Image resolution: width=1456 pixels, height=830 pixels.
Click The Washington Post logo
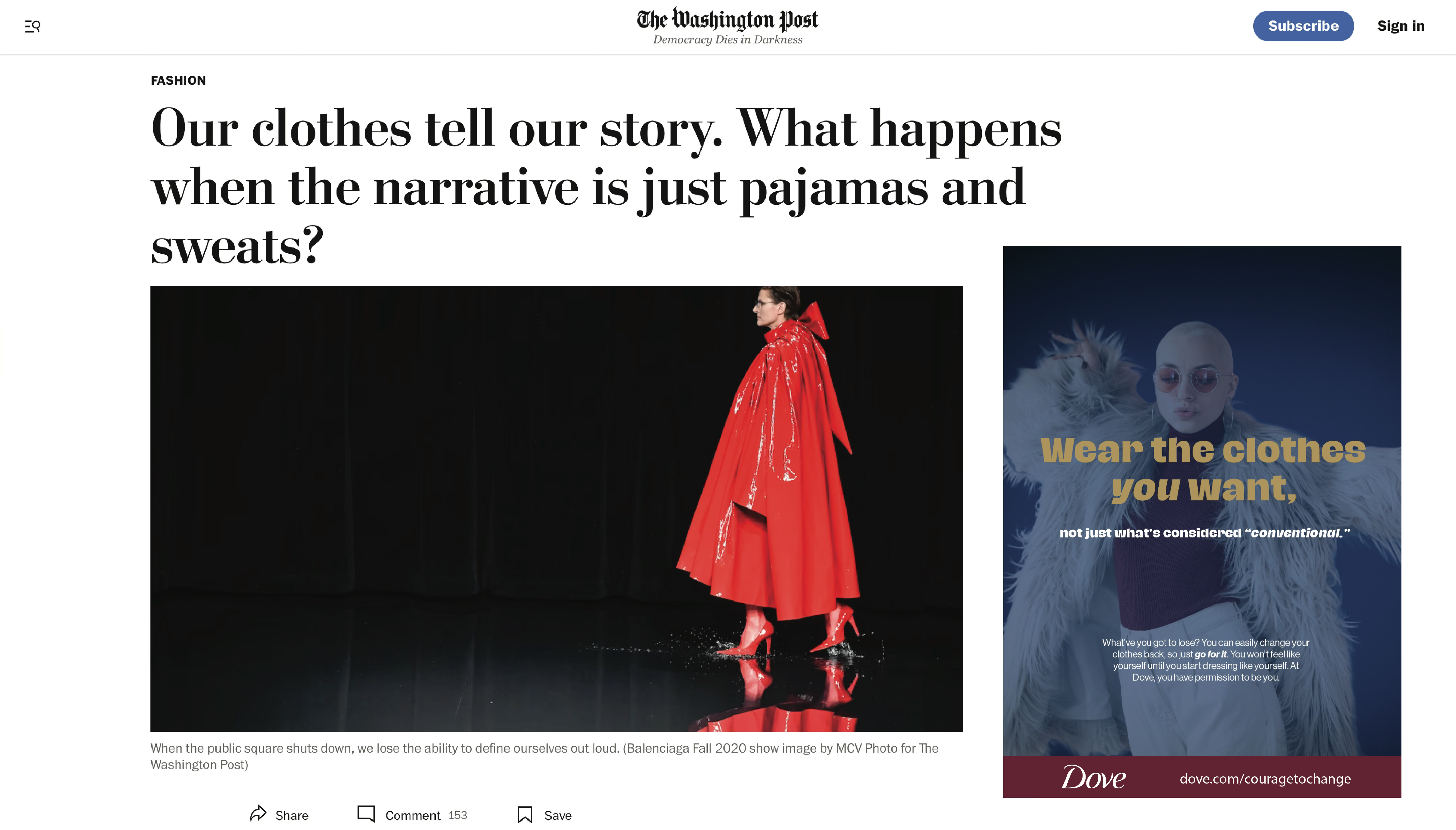pyautogui.click(x=728, y=19)
